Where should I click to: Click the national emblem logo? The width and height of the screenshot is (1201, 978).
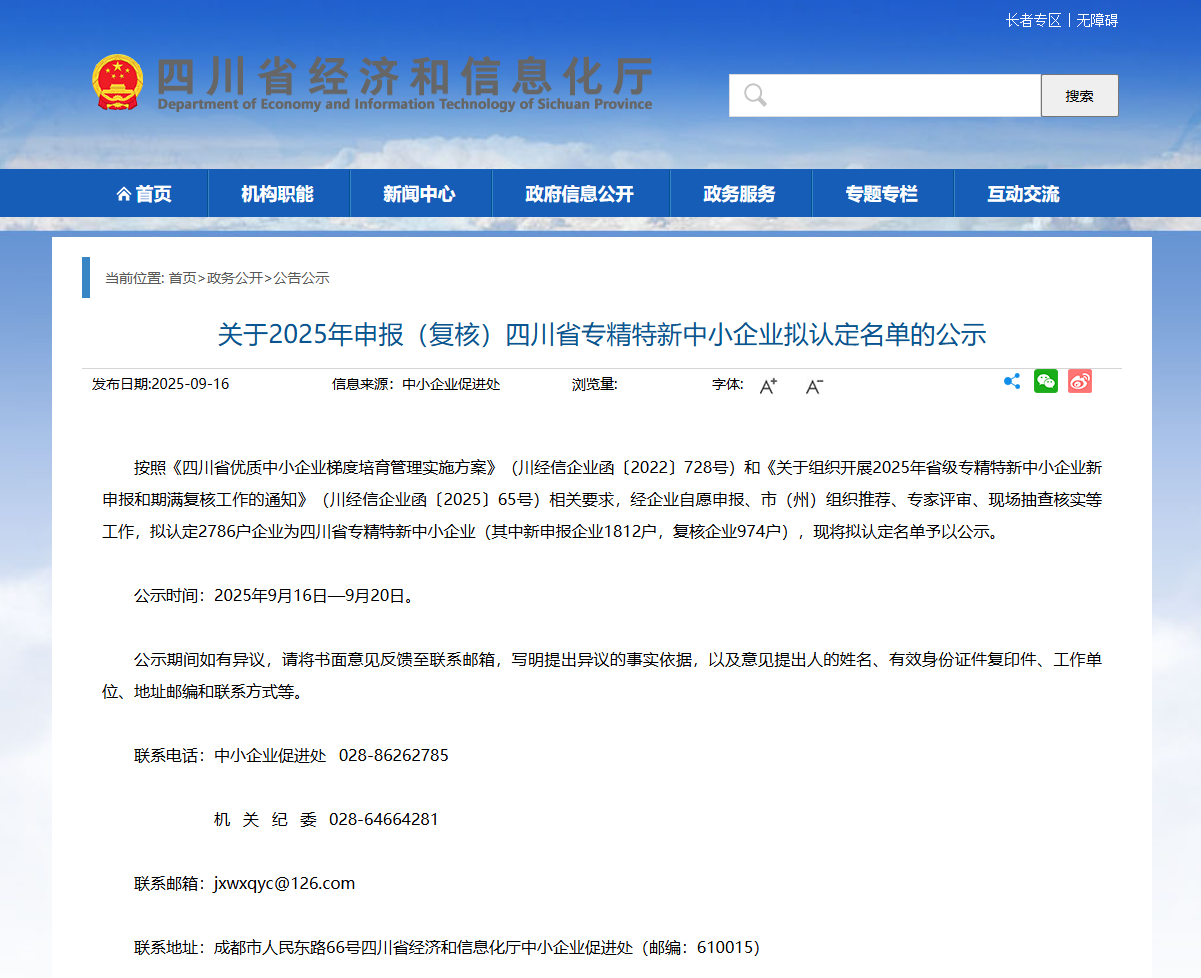pos(118,82)
